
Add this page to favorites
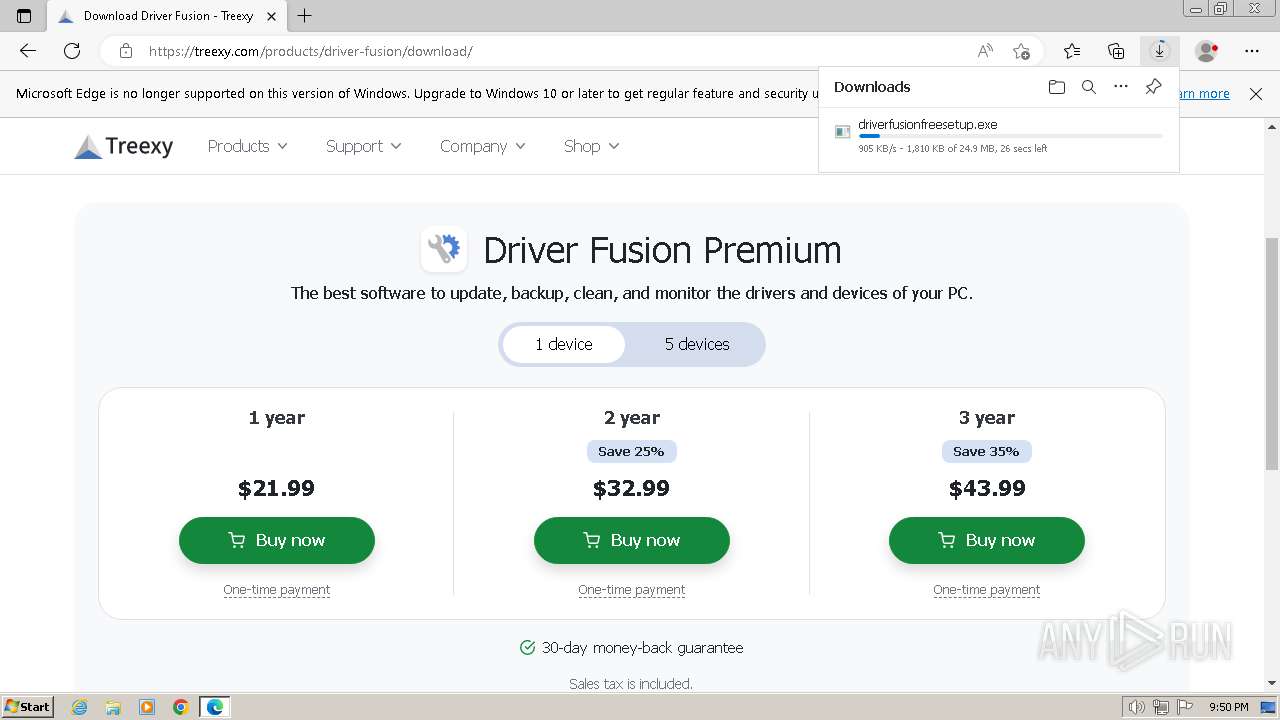pos(1021,51)
